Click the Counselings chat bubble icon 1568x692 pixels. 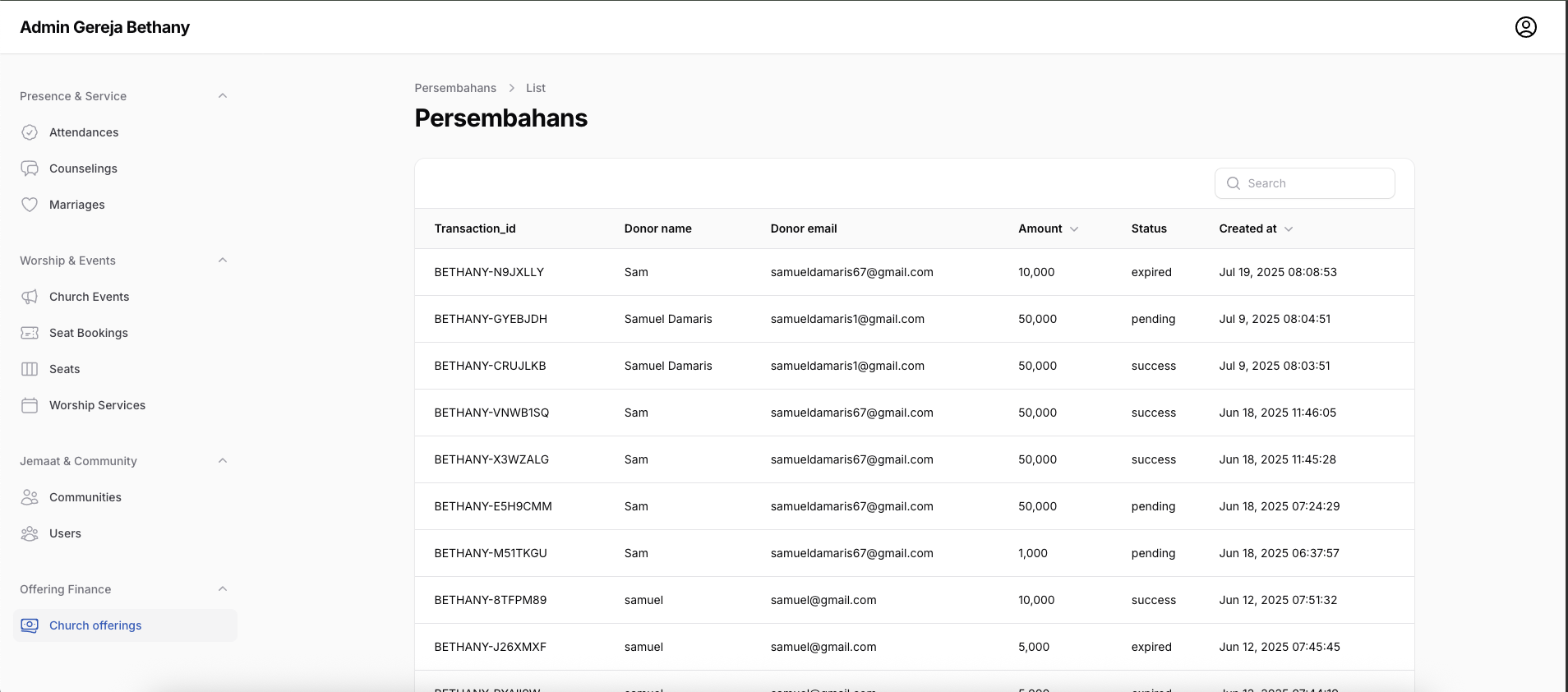[30, 168]
